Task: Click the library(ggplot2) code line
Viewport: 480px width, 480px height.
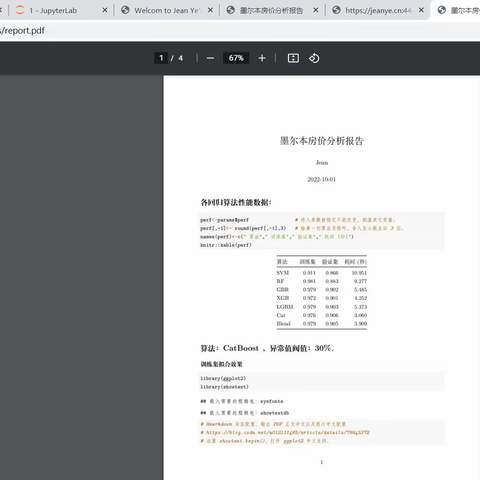Action: point(223,378)
